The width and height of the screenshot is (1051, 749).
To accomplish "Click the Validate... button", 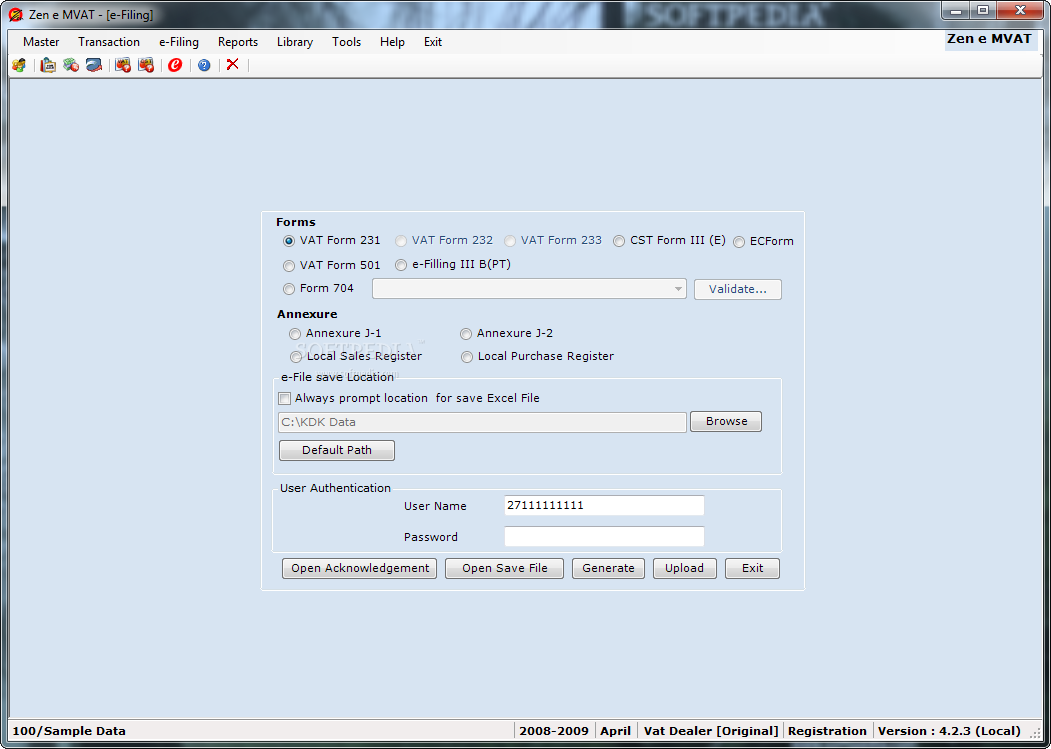I will pyautogui.click(x=737, y=290).
